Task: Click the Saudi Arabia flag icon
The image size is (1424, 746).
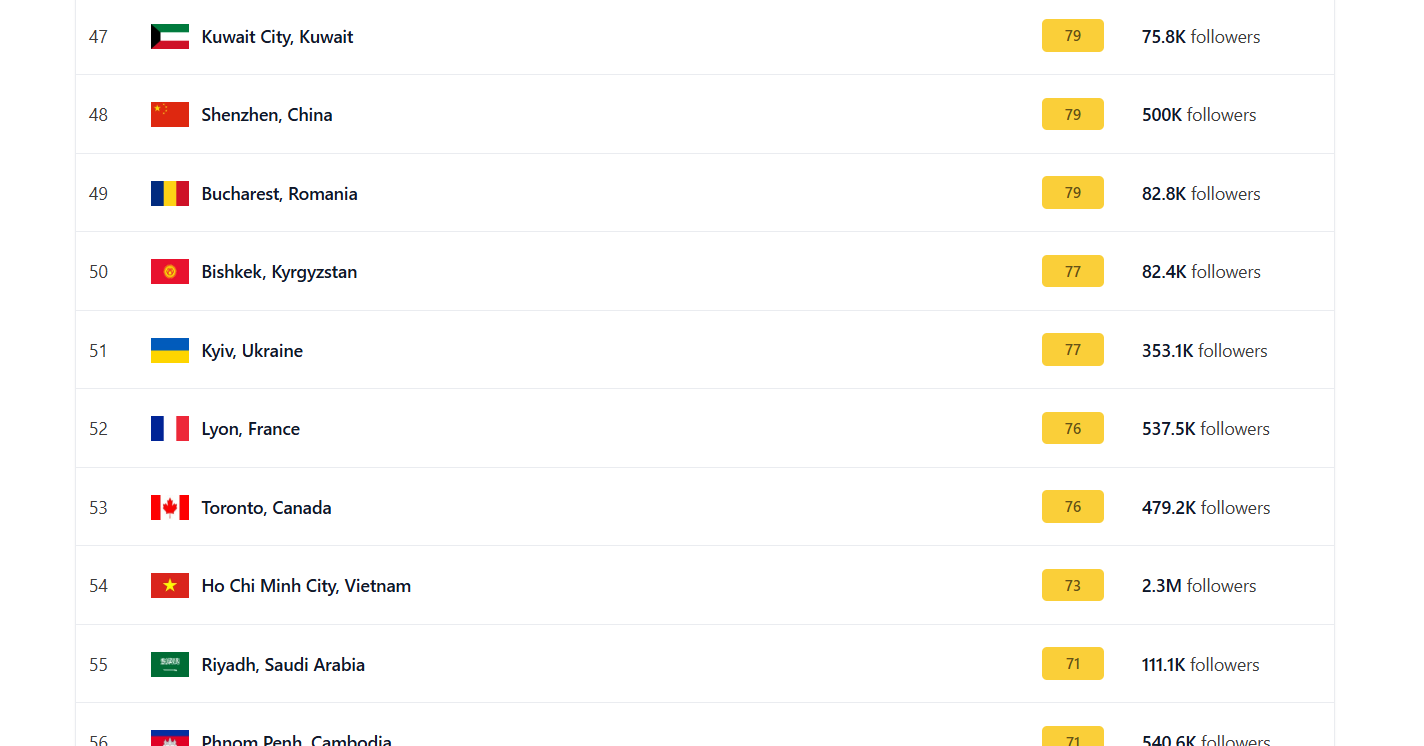Action: point(169,665)
